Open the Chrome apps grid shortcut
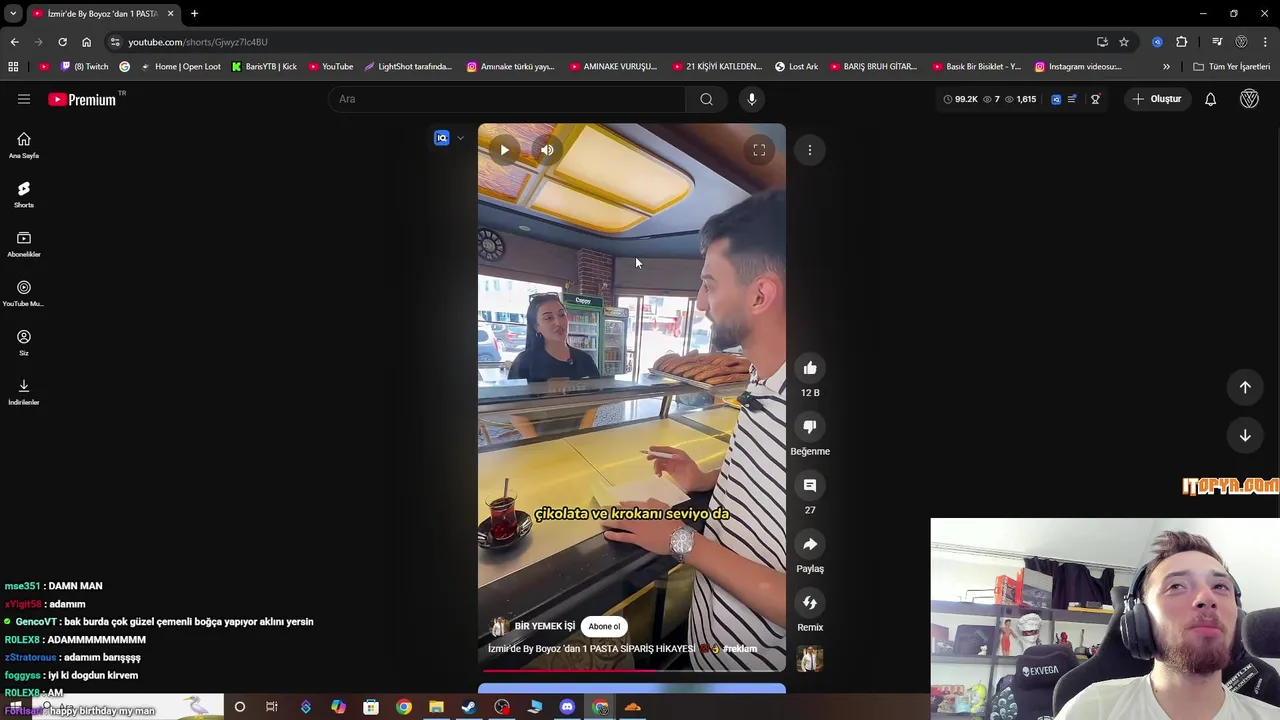 pos(13,67)
